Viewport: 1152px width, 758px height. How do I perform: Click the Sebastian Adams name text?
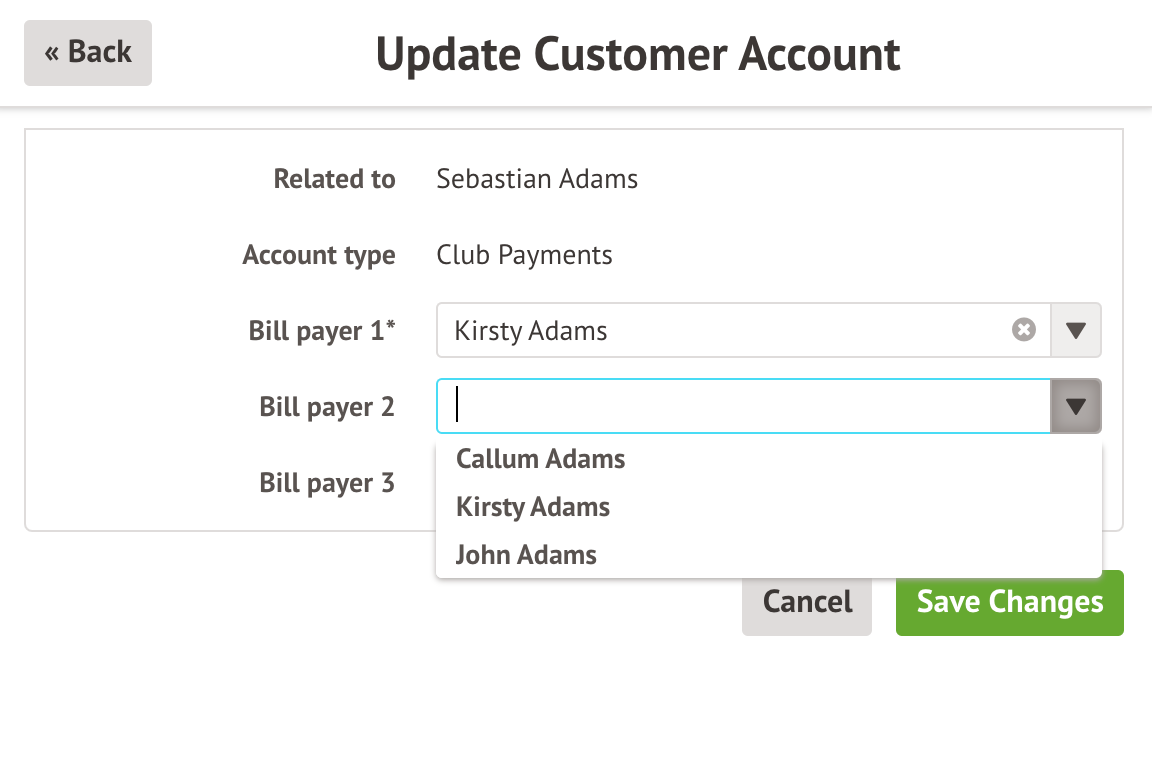(537, 179)
